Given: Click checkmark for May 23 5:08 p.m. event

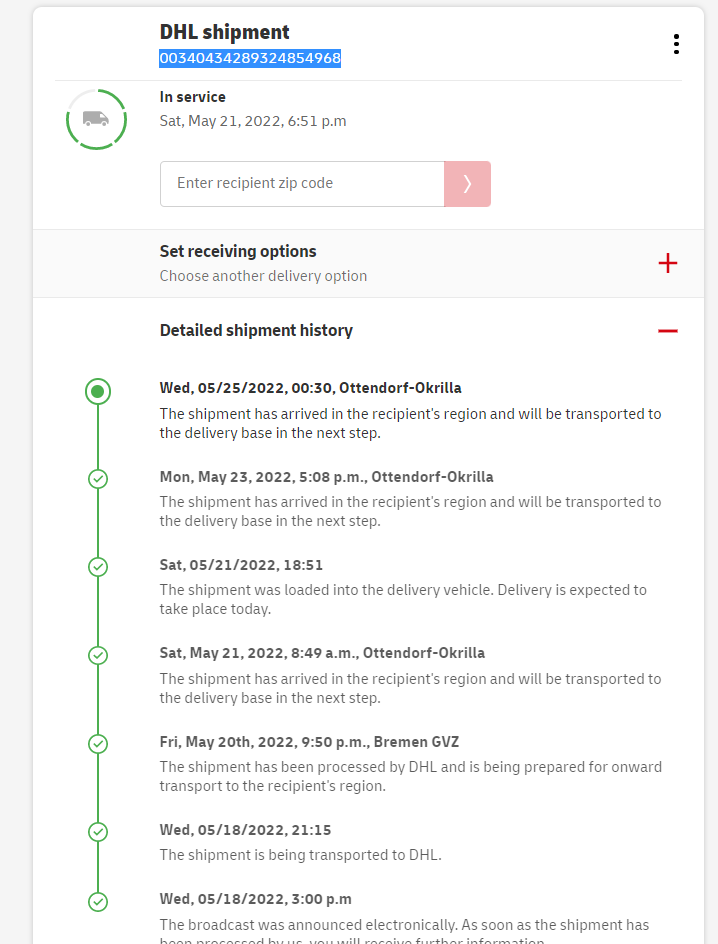Looking at the screenshot, I should click(97, 479).
